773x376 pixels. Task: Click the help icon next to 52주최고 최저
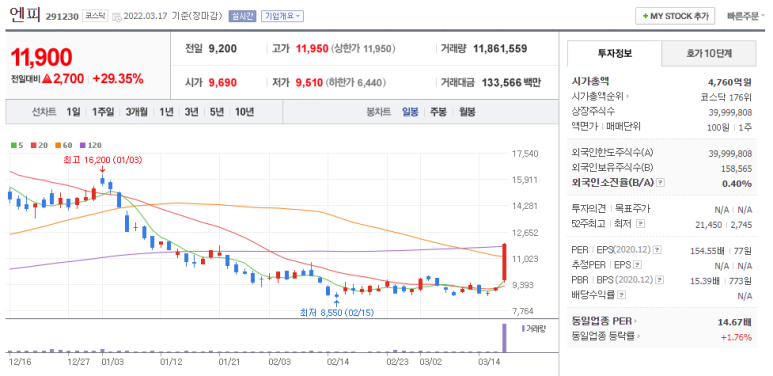[x=640, y=224]
